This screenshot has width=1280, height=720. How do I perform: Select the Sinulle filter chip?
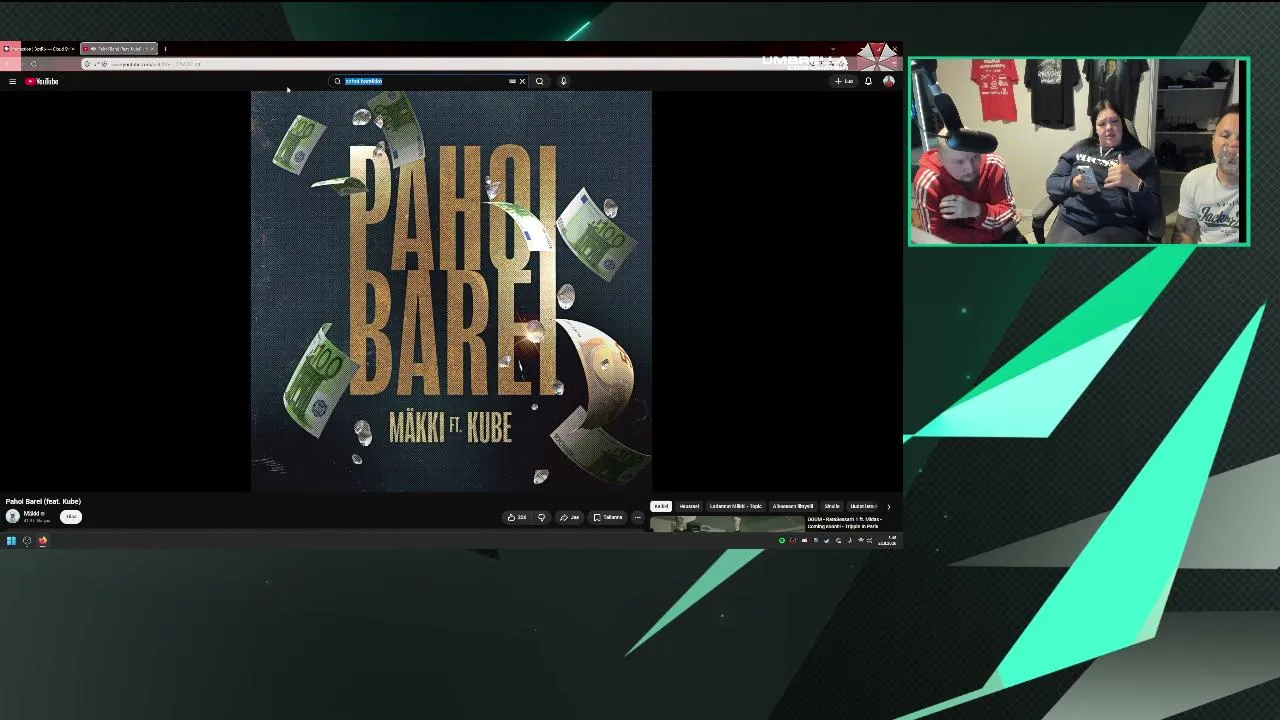coord(832,506)
